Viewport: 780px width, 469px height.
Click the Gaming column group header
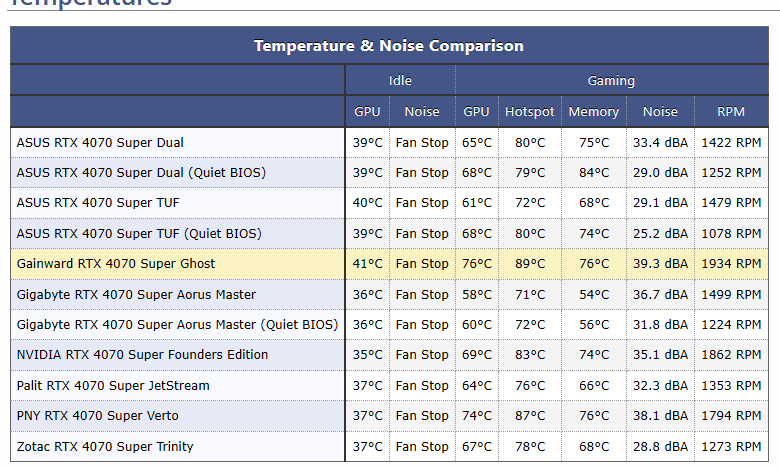pos(611,80)
